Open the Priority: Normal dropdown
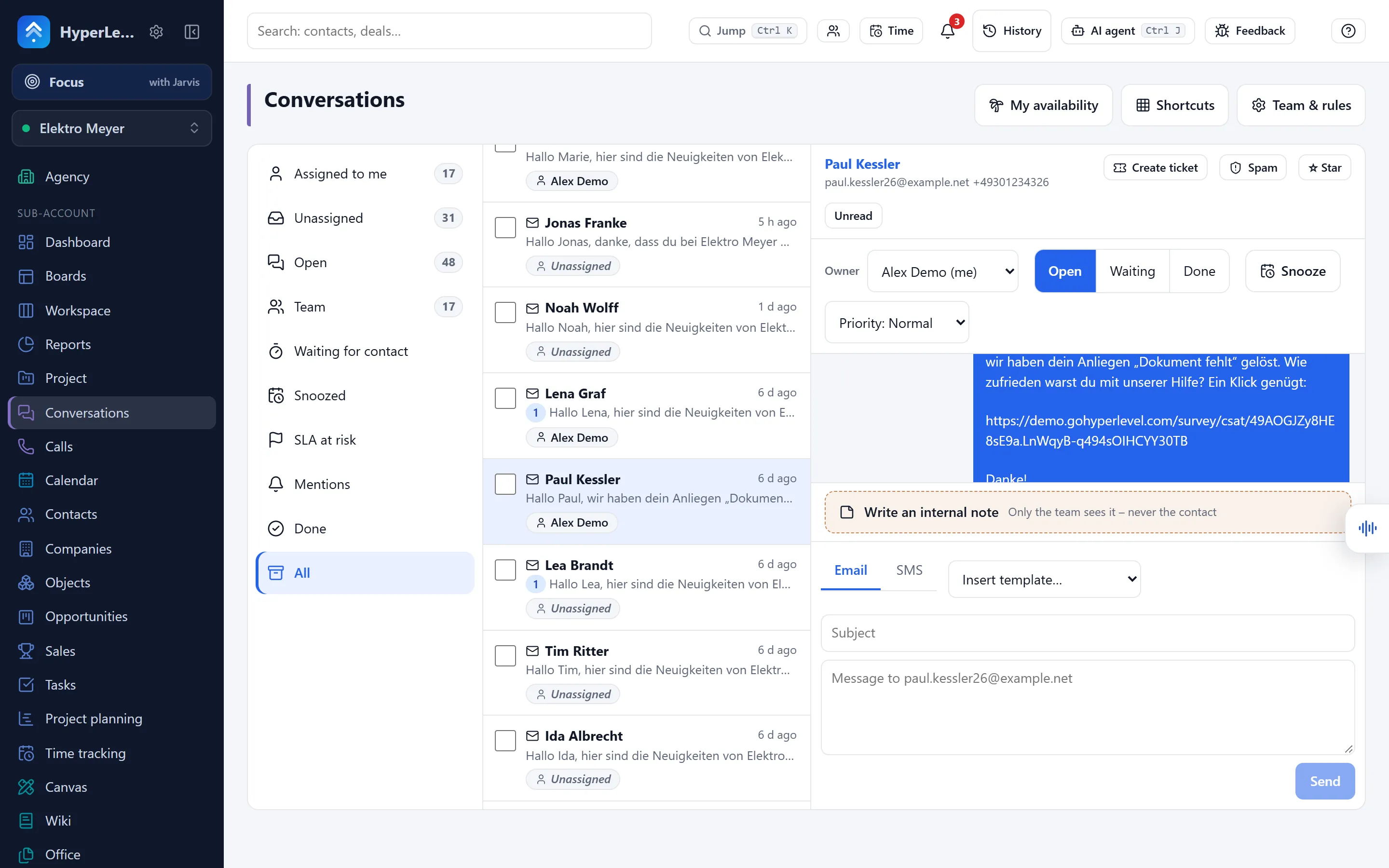 pos(897,323)
